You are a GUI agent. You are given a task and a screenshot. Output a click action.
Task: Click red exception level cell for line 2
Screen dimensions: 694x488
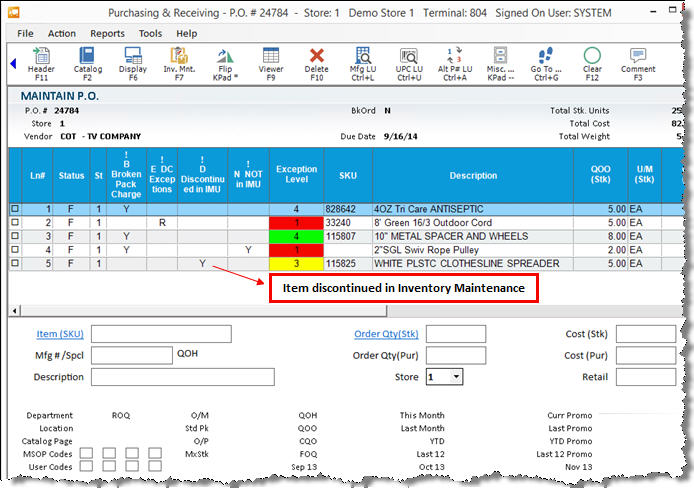point(296,222)
